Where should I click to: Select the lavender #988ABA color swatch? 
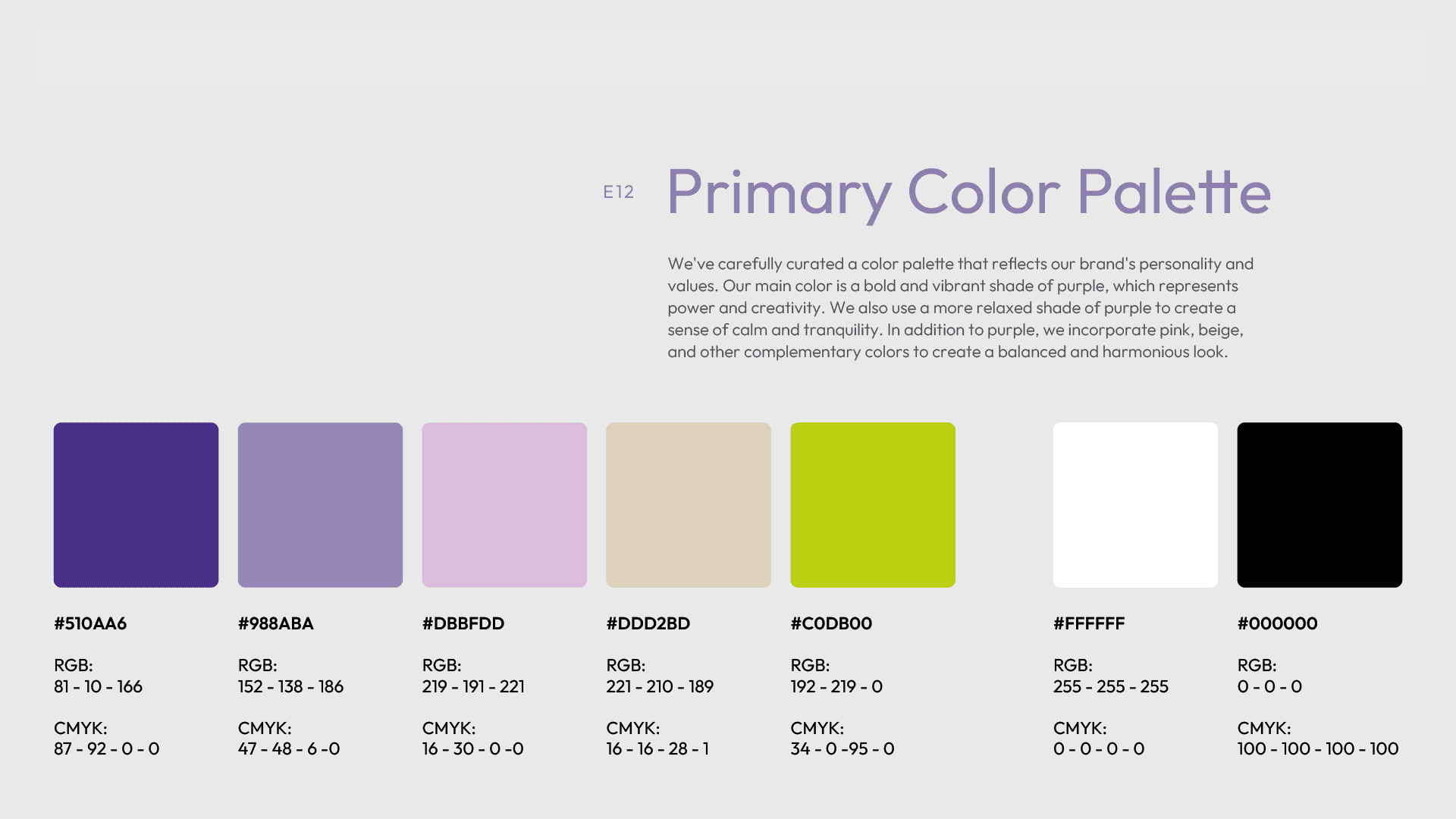click(x=320, y=505)
